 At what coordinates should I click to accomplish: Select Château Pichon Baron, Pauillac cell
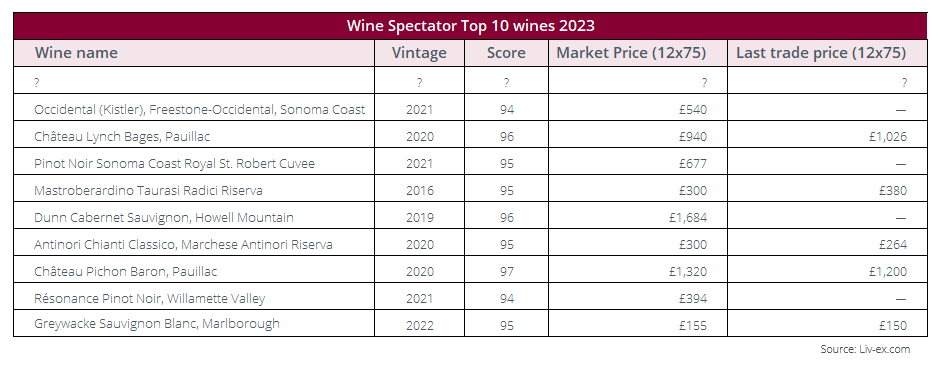click(125, 272)
